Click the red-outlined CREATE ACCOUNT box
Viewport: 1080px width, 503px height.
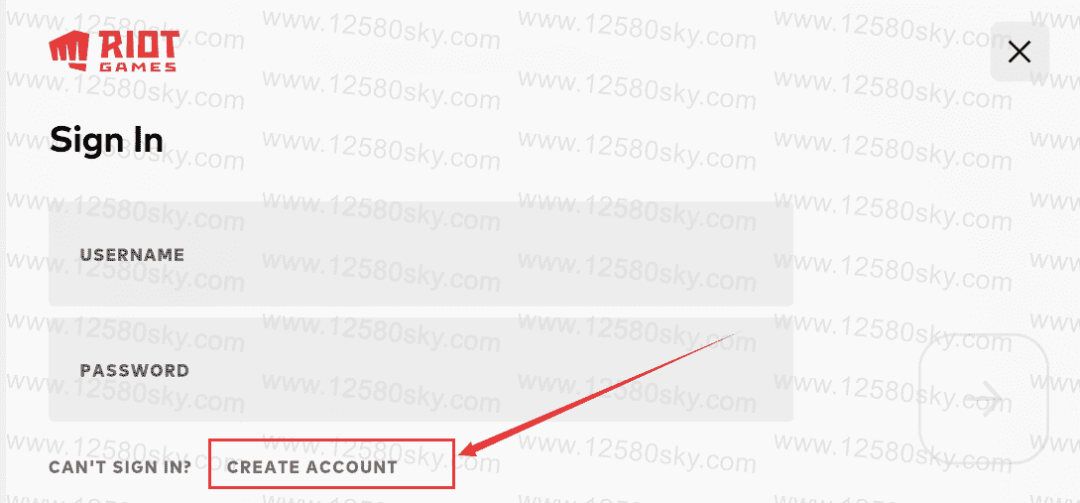[x=332, y=464]
